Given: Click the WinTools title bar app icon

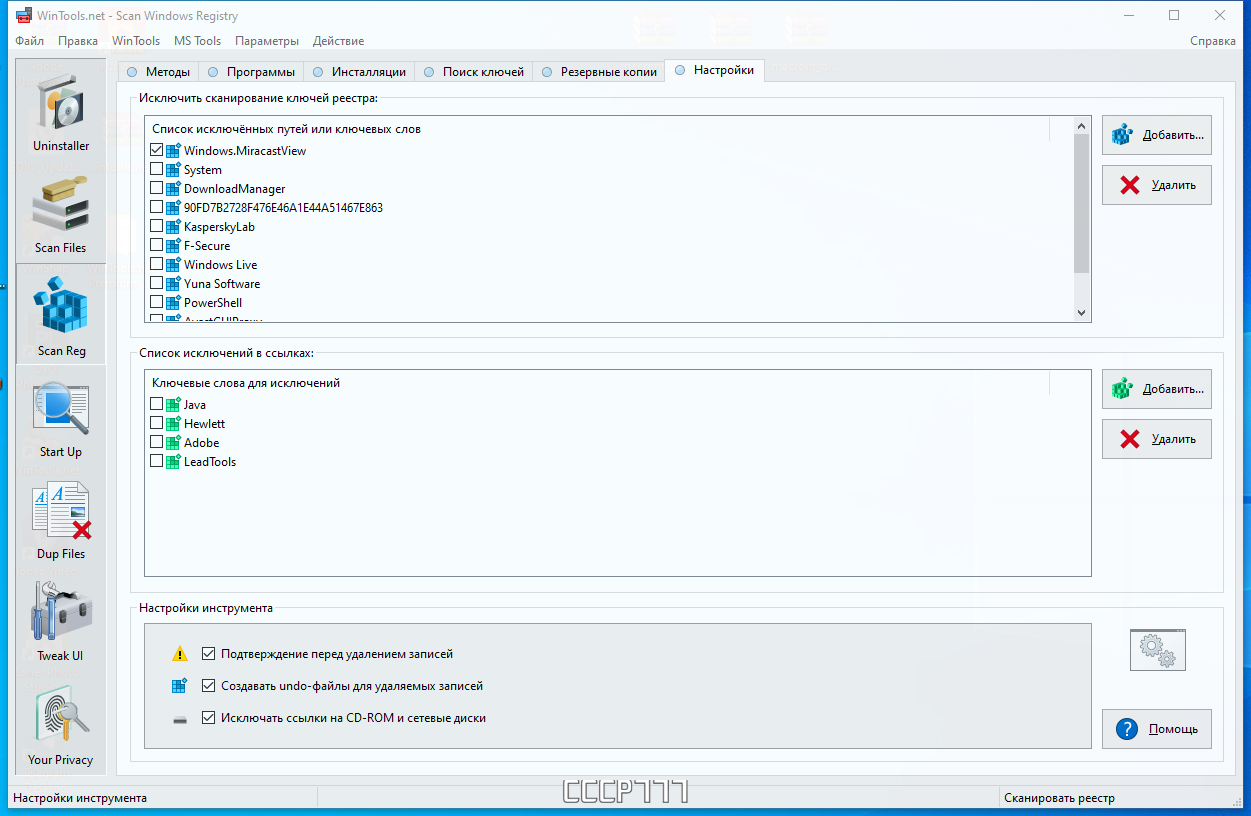Looking at the screenshot, I should 24,16.
